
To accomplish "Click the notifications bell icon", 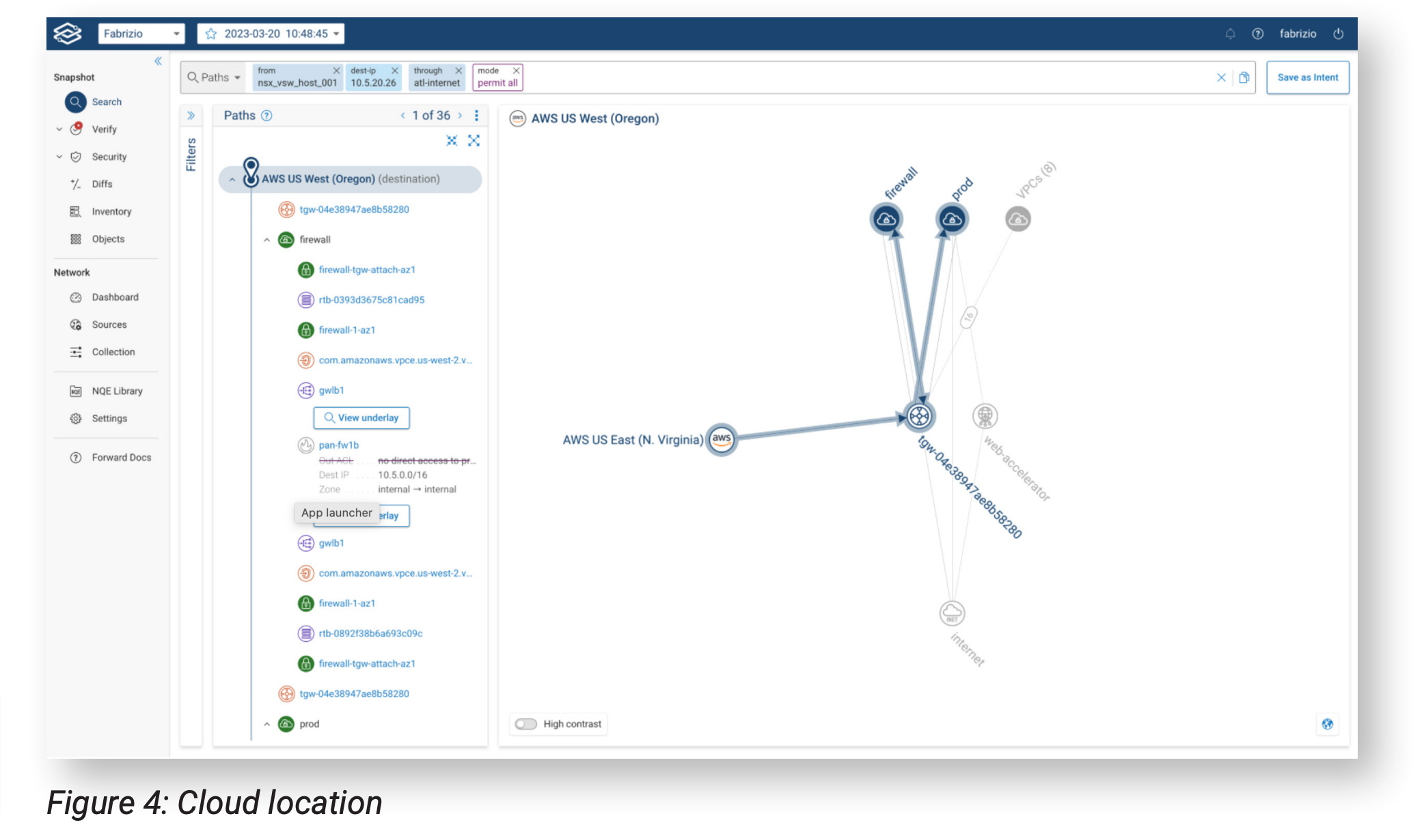I will (1230, 33).
